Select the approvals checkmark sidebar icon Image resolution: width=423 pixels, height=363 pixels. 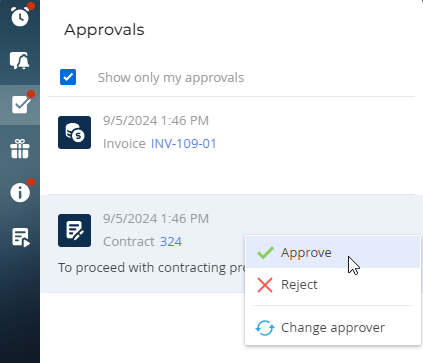(x=20, y=104)
